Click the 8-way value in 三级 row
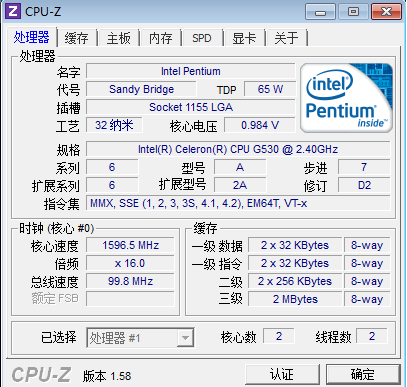This screenshot has width=407, height=387. [367, 299]
